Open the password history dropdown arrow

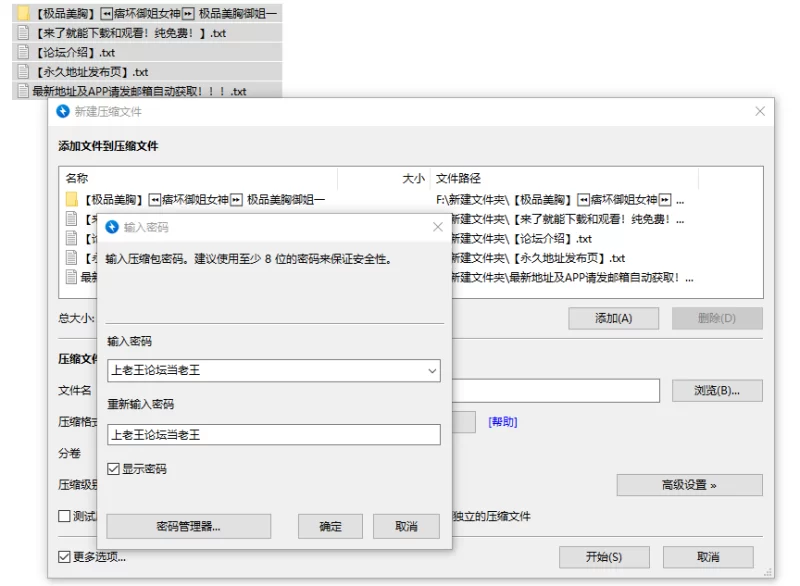pyautogui.click(x=432, y=371)
